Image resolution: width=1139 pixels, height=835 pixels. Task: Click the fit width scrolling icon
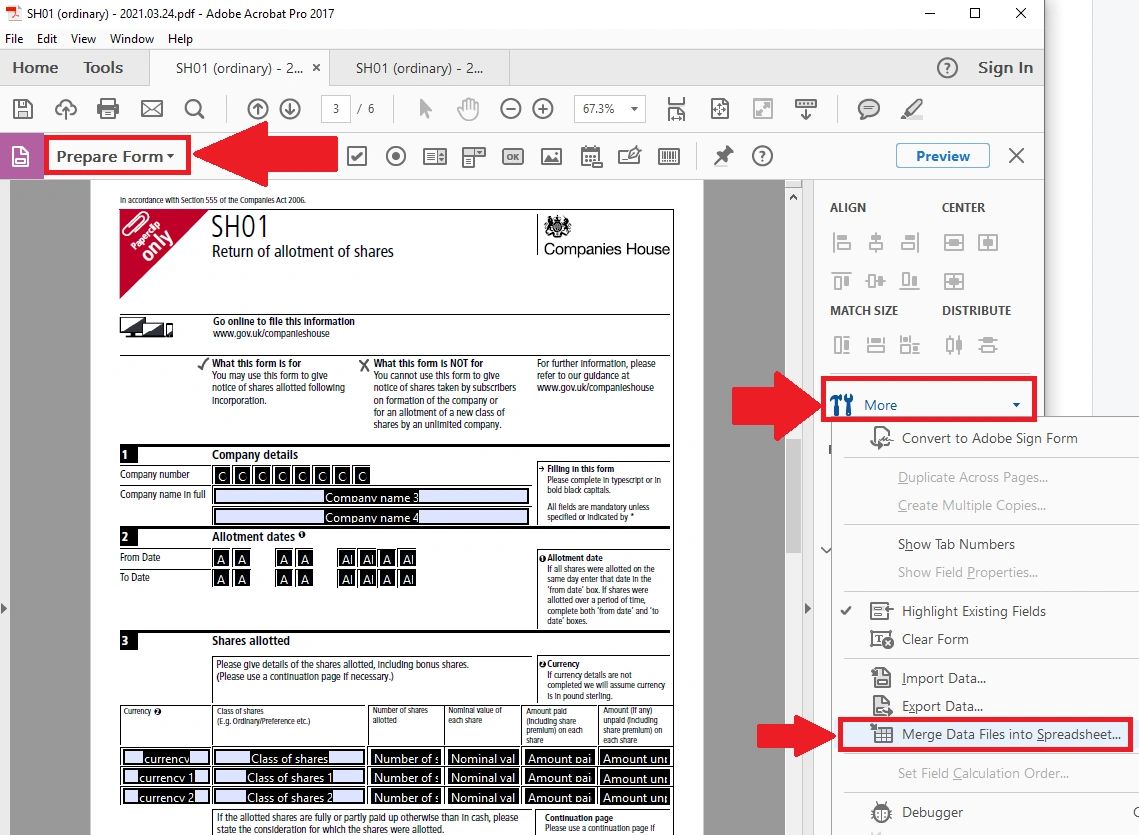click(676, 109)
